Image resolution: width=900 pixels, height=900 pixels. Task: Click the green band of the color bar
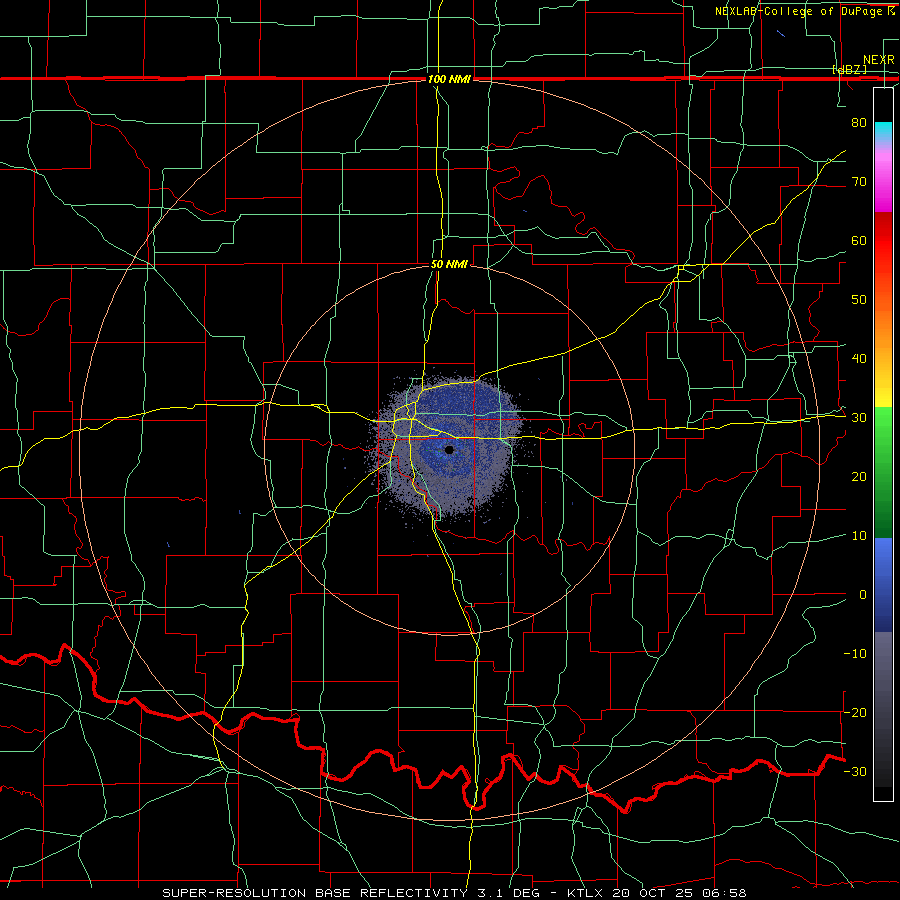(883, 472)
